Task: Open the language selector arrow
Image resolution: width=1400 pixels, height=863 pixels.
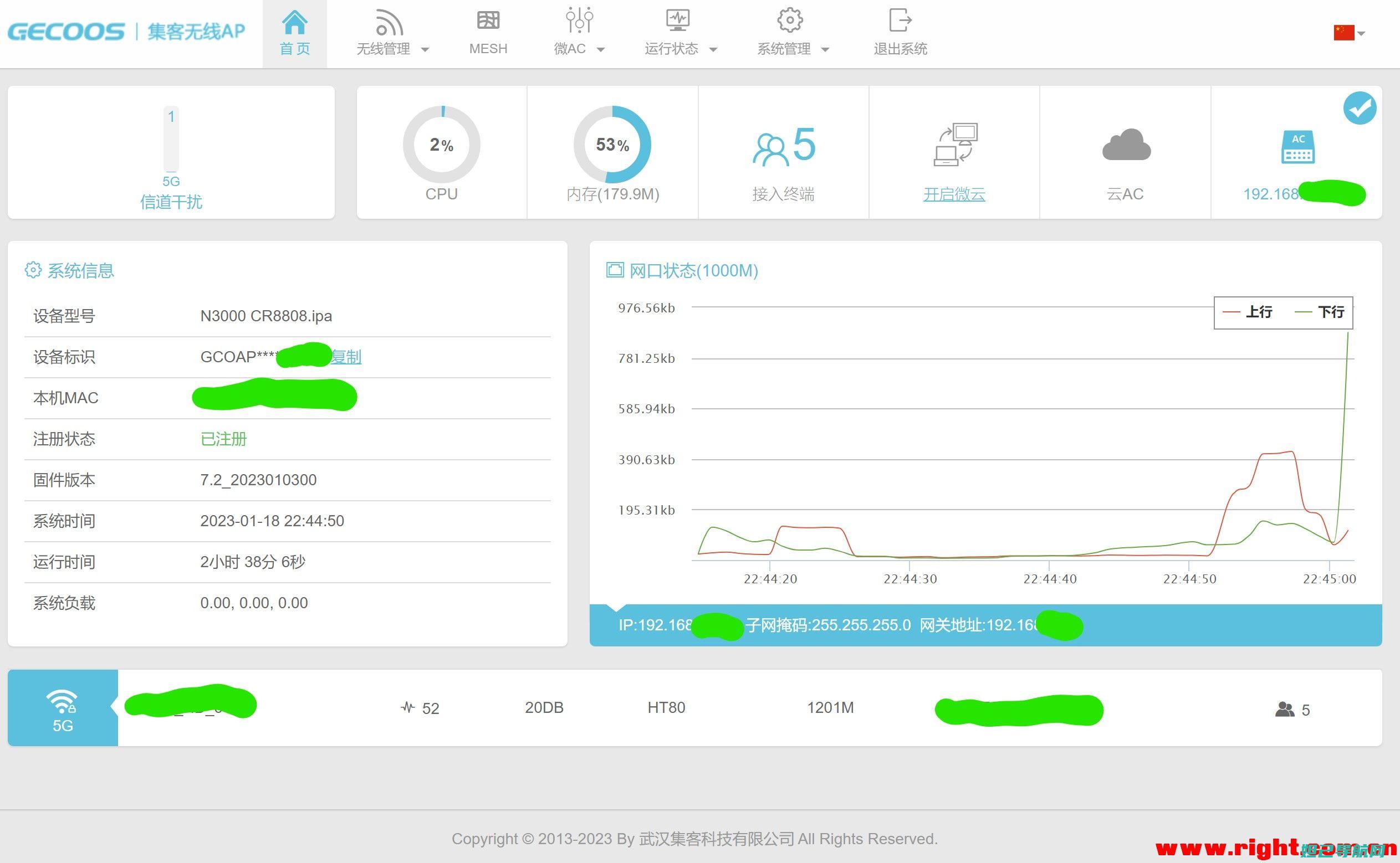Action: 1361,34
